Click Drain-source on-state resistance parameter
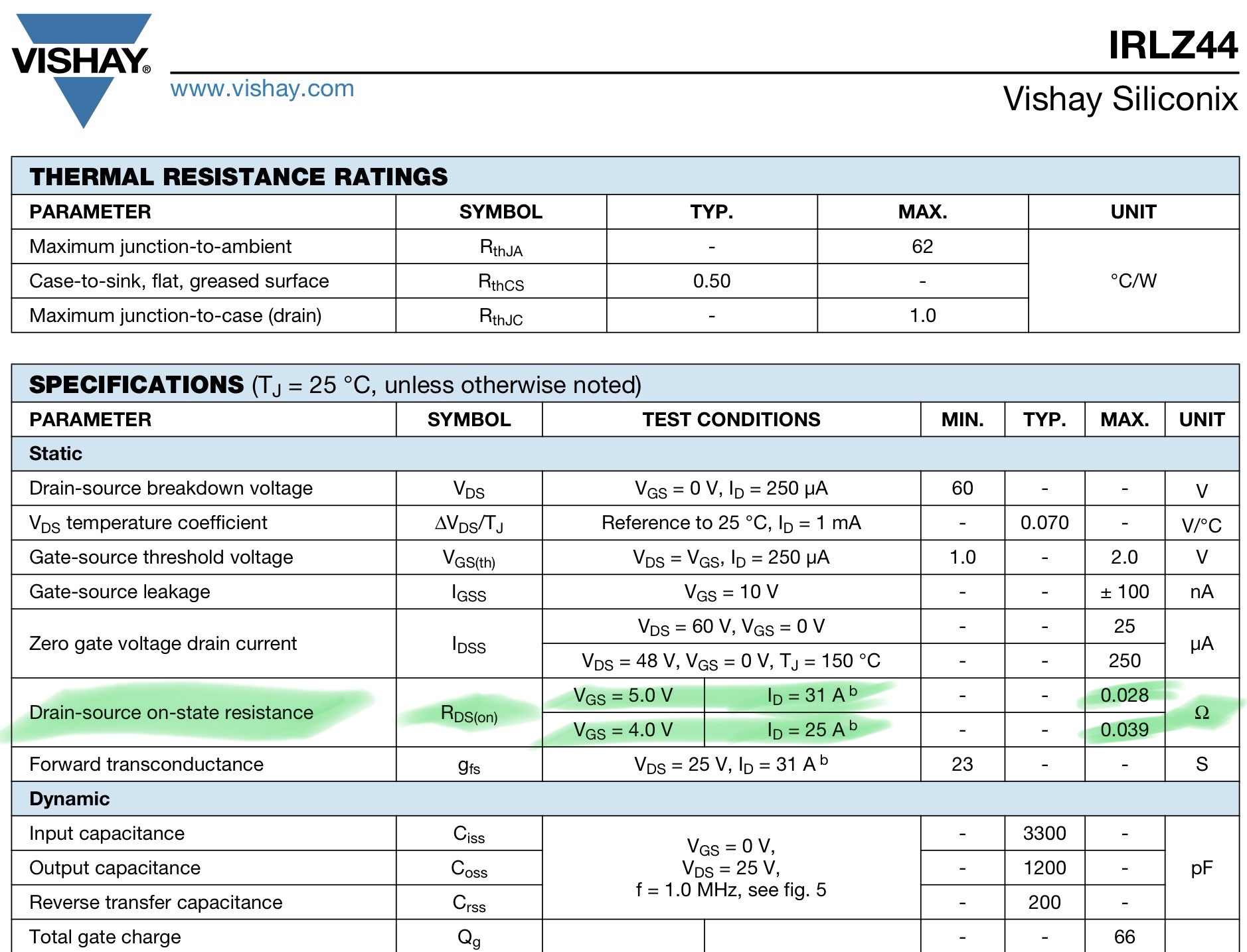Image resolution: width=1247 pixels, height=952 pixels. pos(171,712)
